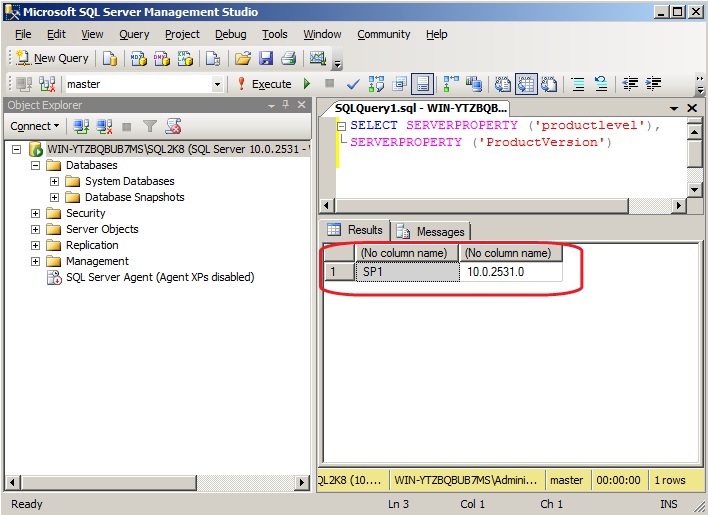Expand the Security folder node
The image size is (708, 515).
pyautogui.click(x=36, y=213)
